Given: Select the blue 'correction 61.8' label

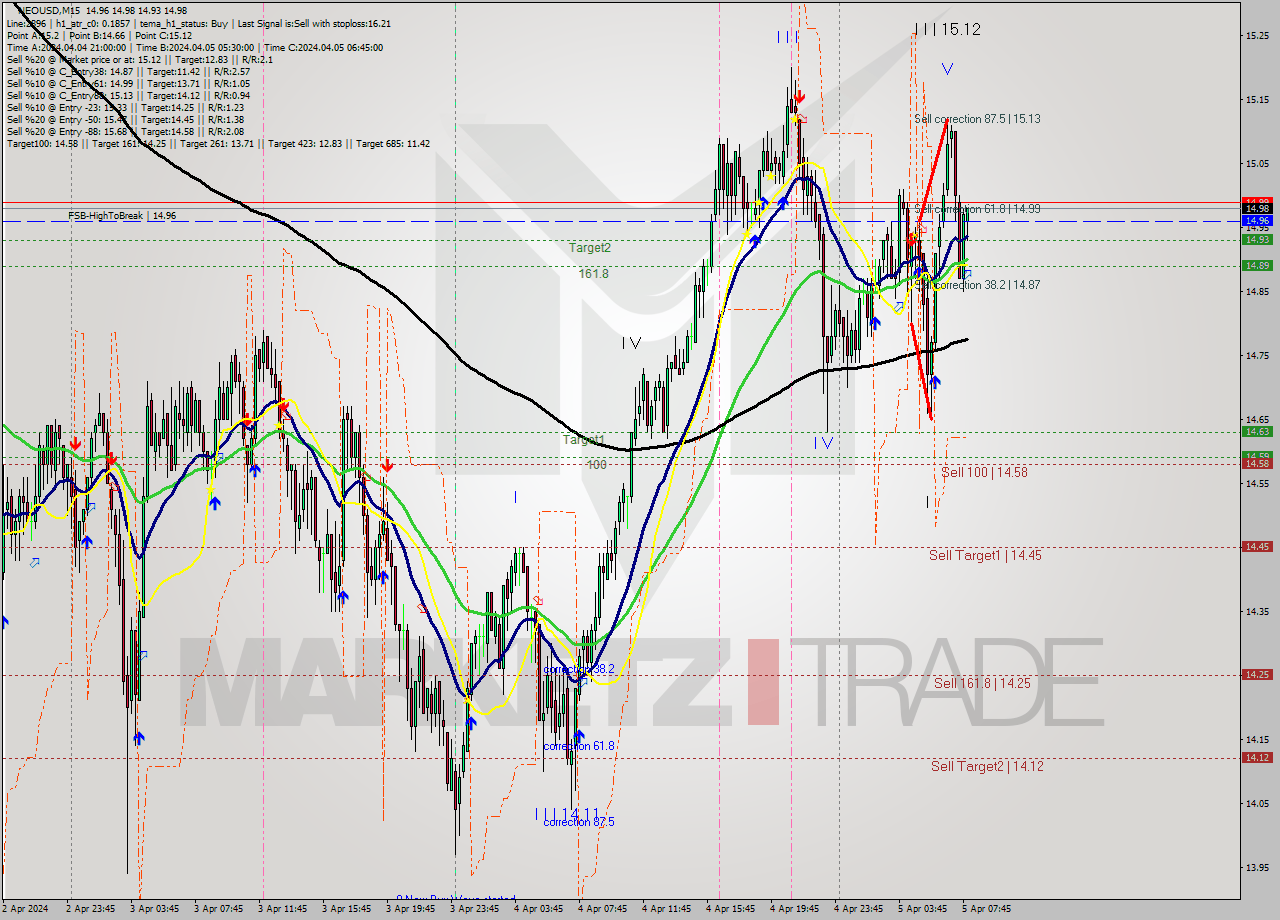Looking at the screenshot, I should click(578, 746).
